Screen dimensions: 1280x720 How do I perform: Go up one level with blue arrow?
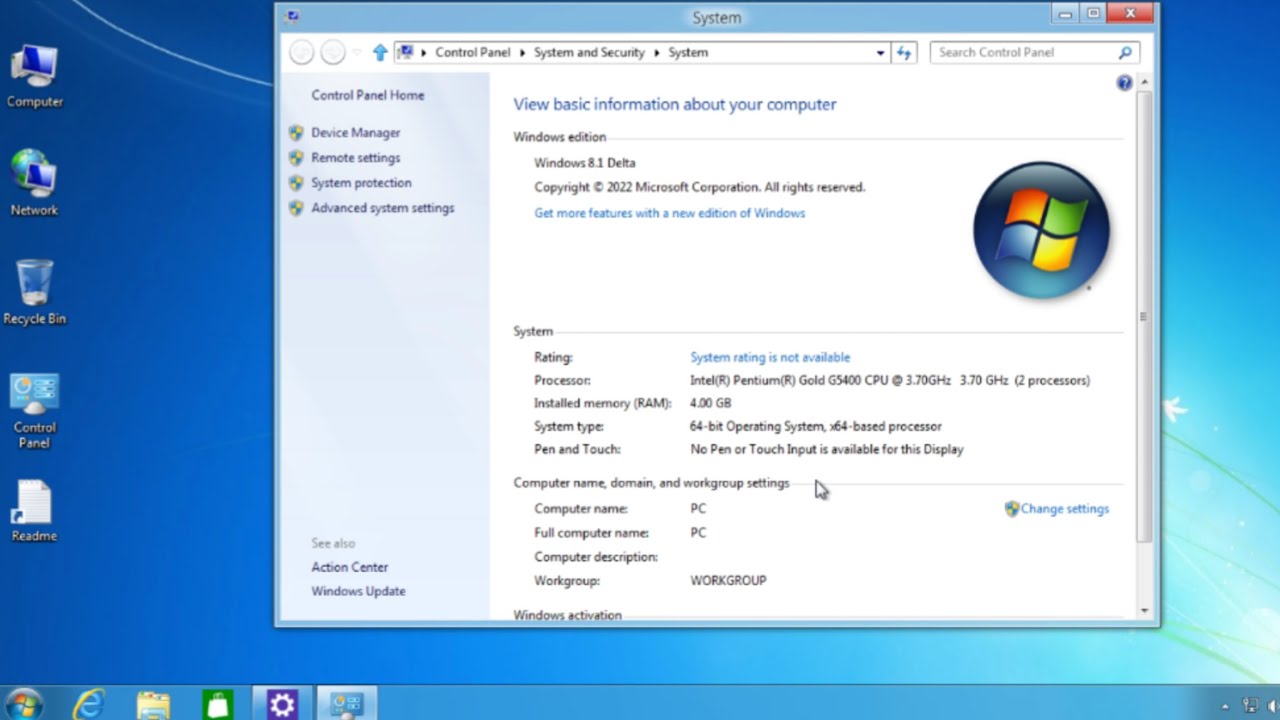coord(379,52)
